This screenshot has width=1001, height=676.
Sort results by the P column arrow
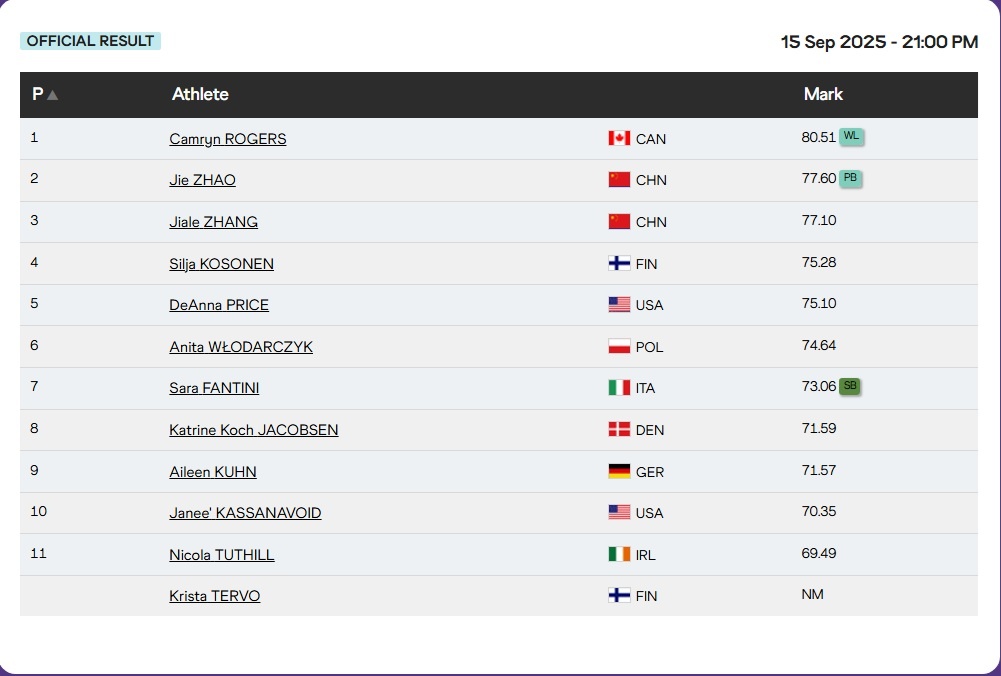pyautogui.click(x=52, y=95)
